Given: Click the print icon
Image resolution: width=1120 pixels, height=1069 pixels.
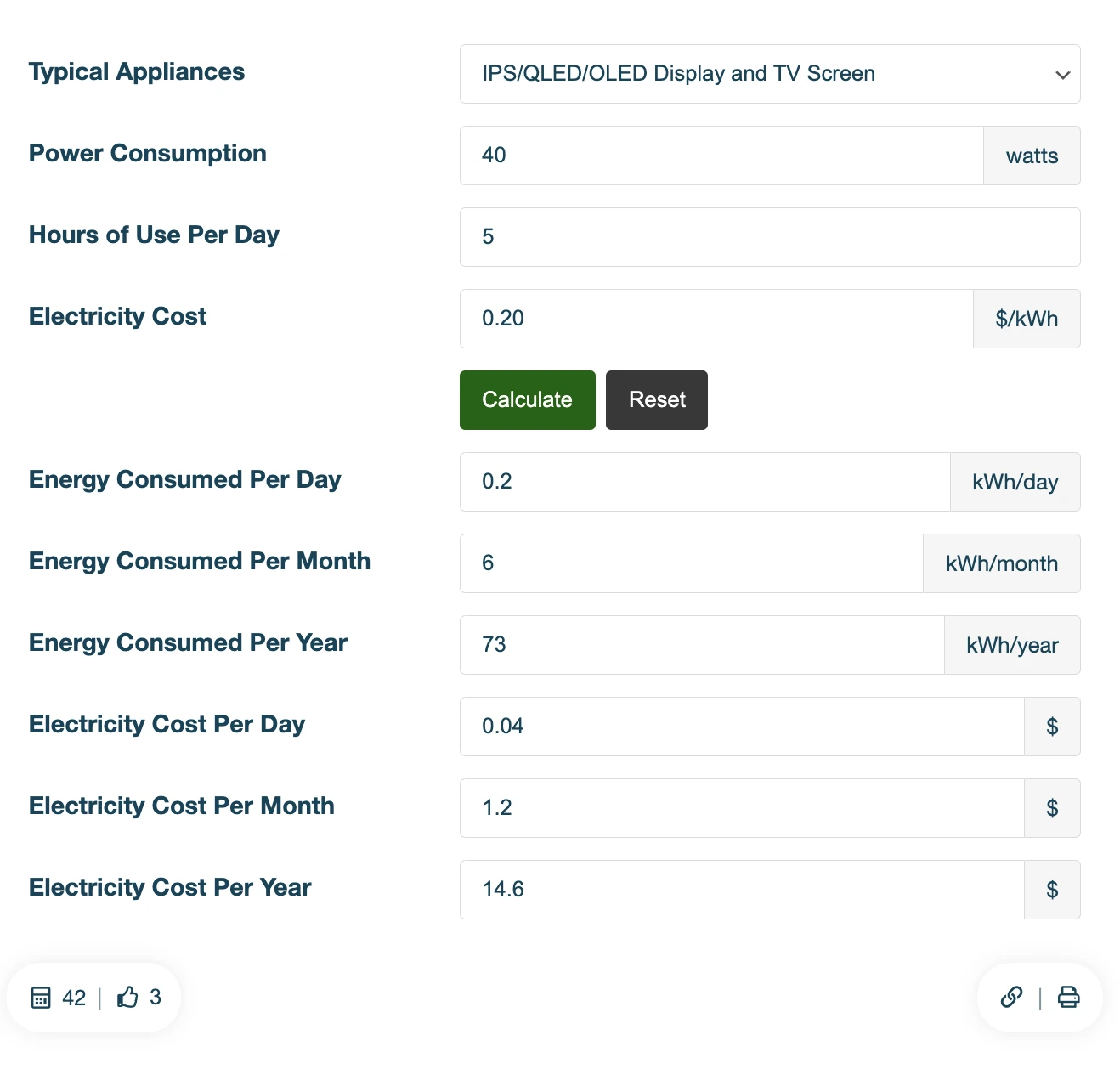Looking at the screenshot, I should pos(1069,997).
